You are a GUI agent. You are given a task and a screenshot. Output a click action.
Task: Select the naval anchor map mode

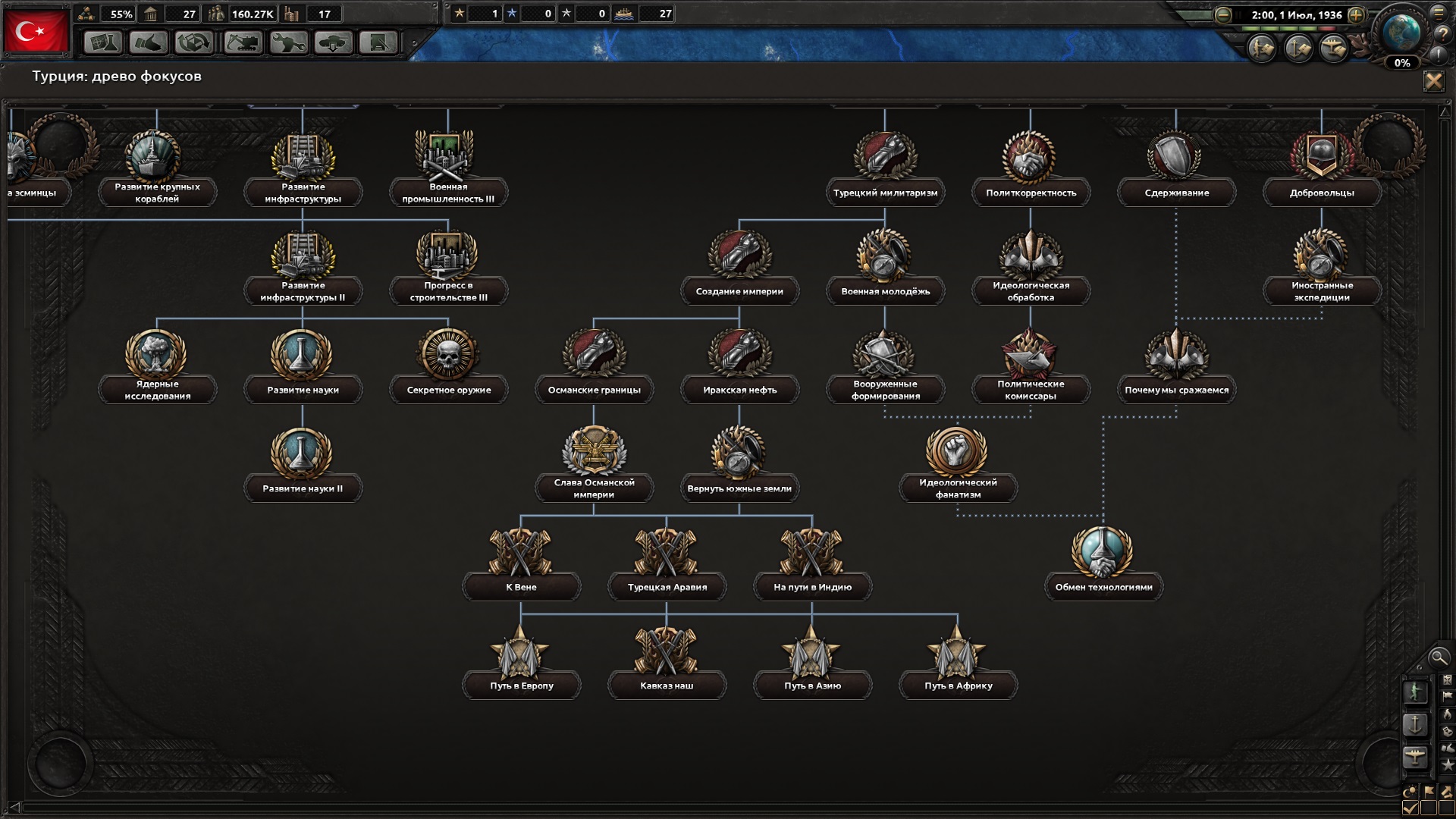coord(1415,724)
